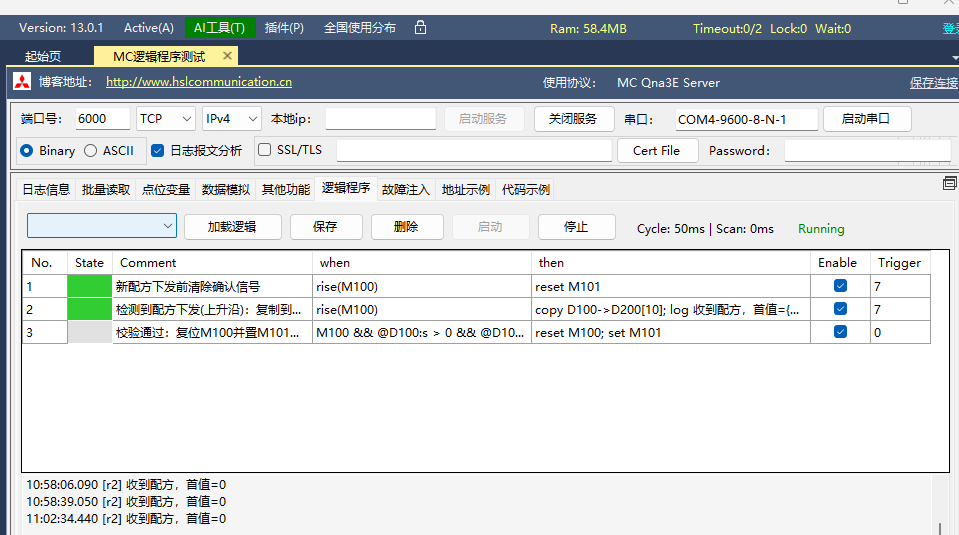Screen dimensions: 959x535
Task: Open the TCP protocol dropdown
Action: 166,119
